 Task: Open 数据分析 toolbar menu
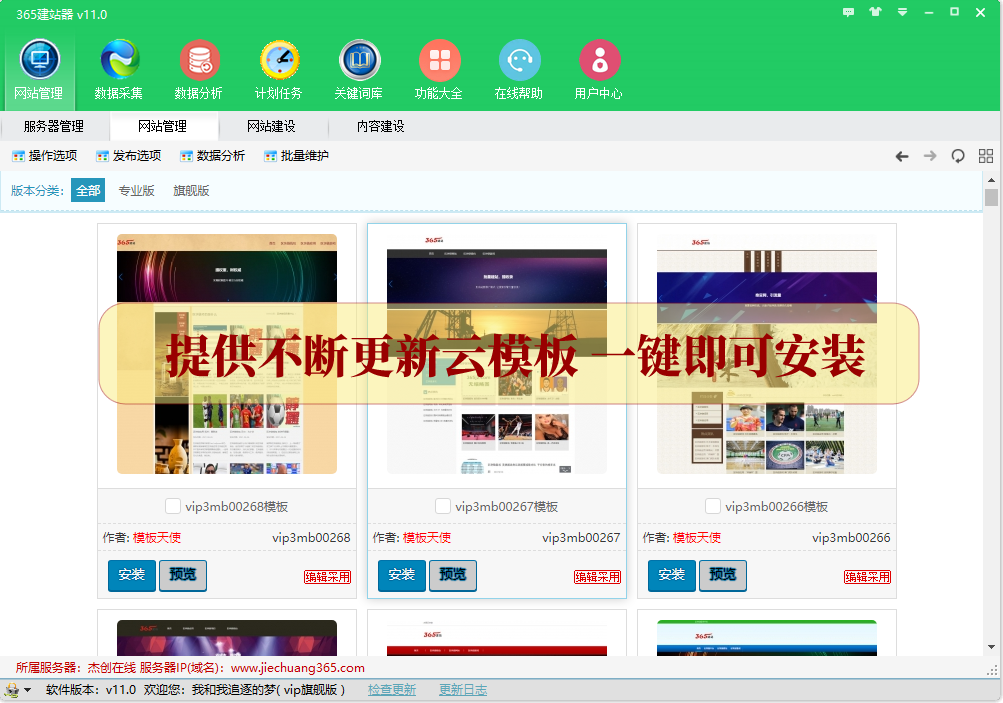pyautogui.click(x=212, y=155)
